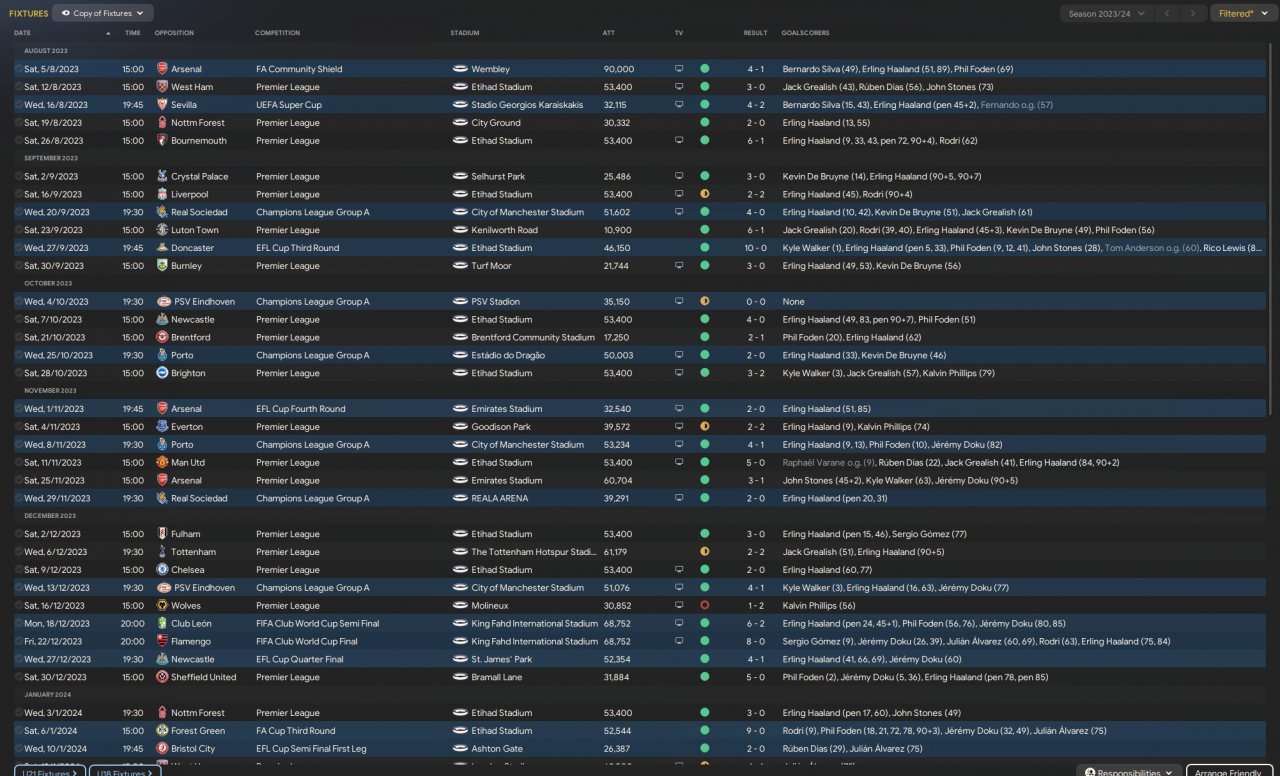Click the West Ham club crest

click(x=162, y=87)
